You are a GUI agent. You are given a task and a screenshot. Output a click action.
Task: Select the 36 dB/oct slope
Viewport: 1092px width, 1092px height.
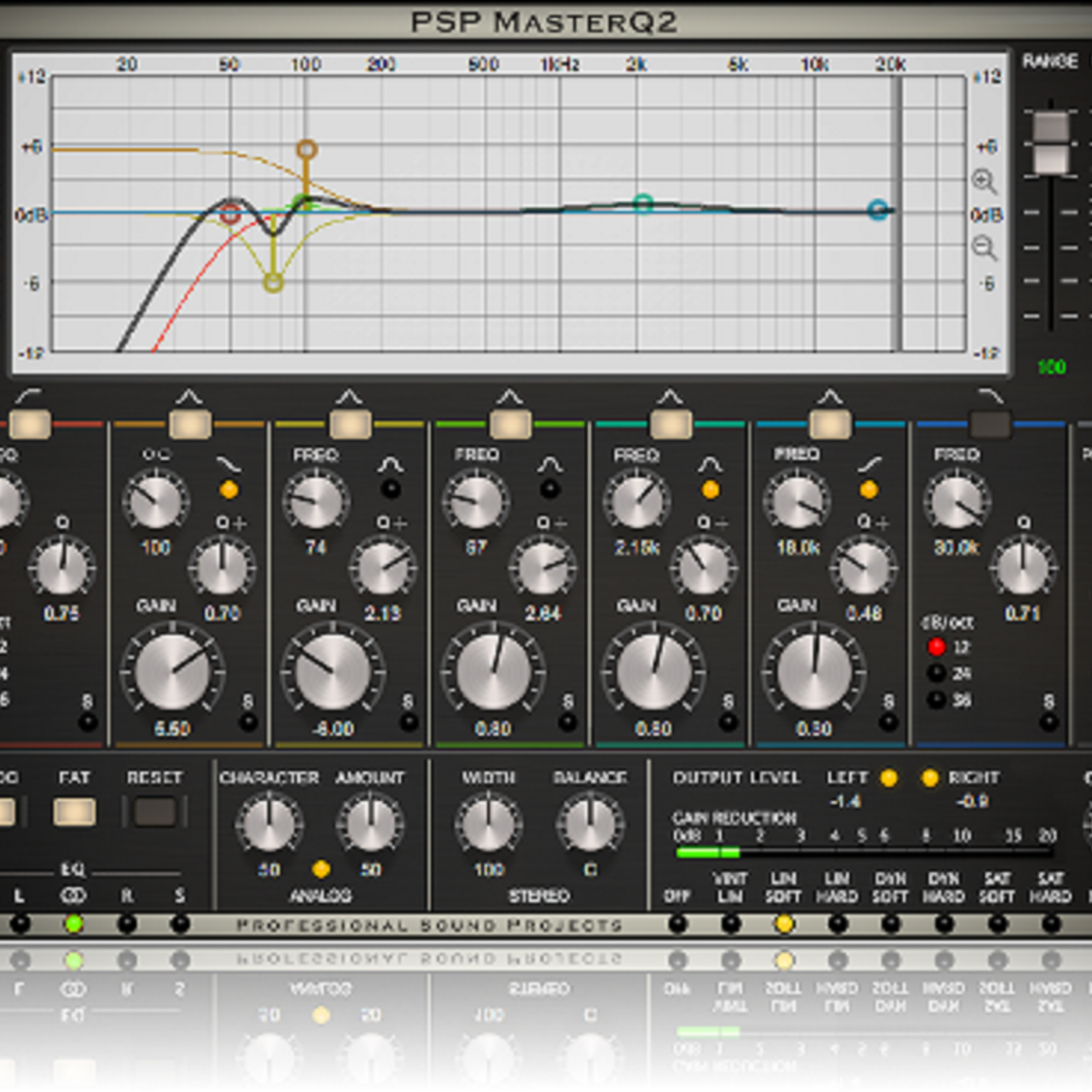point(936,700)
